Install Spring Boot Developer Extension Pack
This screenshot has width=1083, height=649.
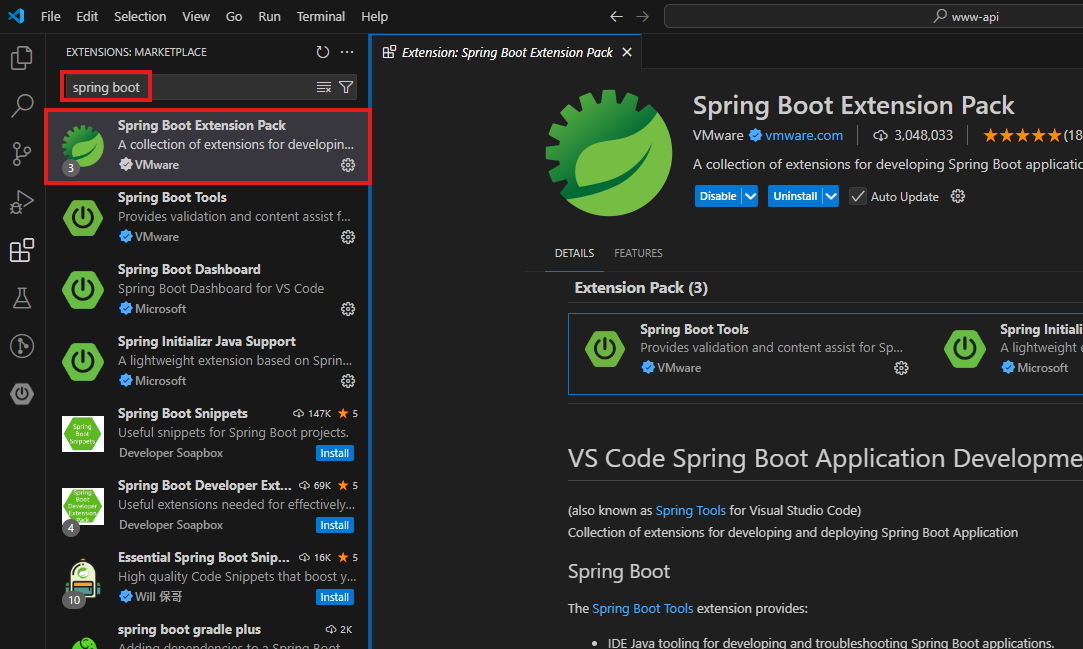335,525
